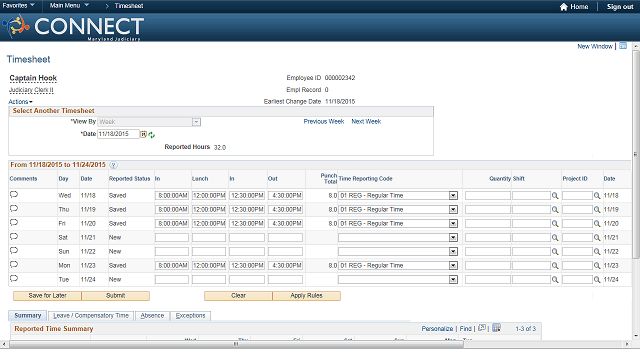Click the CONNECT Maryland Judiciary logo
The height and width of the screenshot is (360, 640).
click(x=73, y=27)
